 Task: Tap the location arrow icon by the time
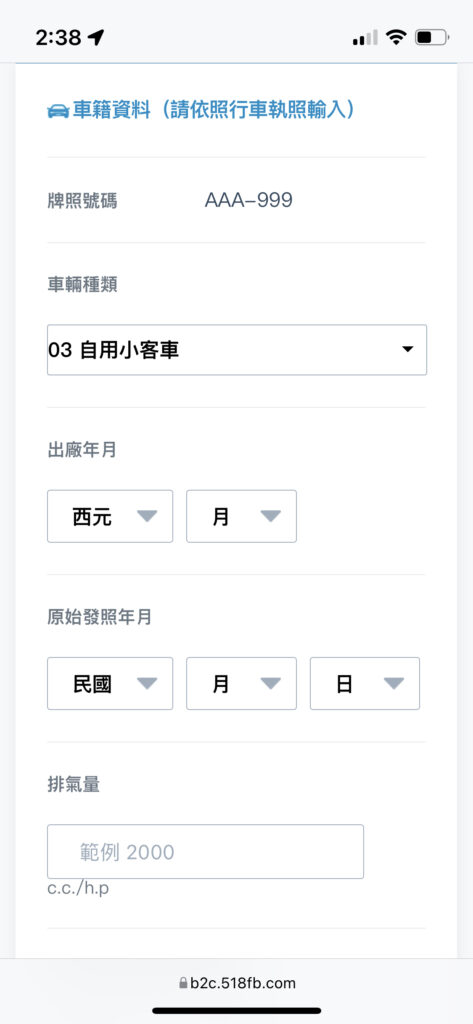(x=96, y=38)
